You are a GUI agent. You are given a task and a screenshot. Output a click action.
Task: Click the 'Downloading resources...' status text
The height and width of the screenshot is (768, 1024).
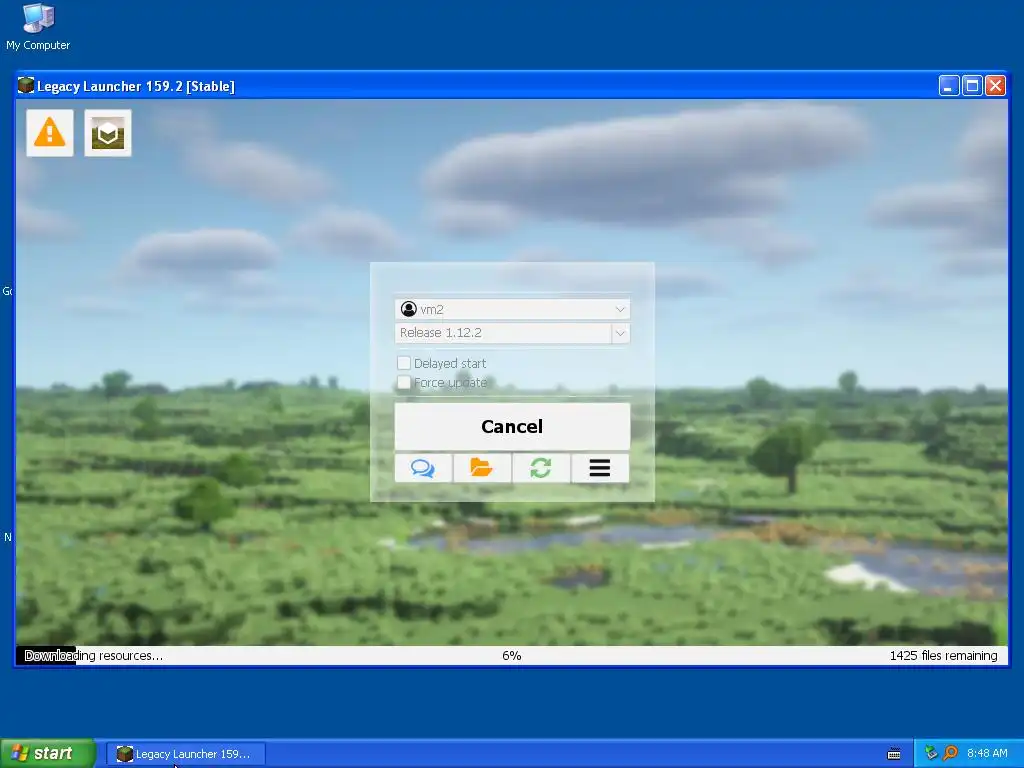point(93,656)
